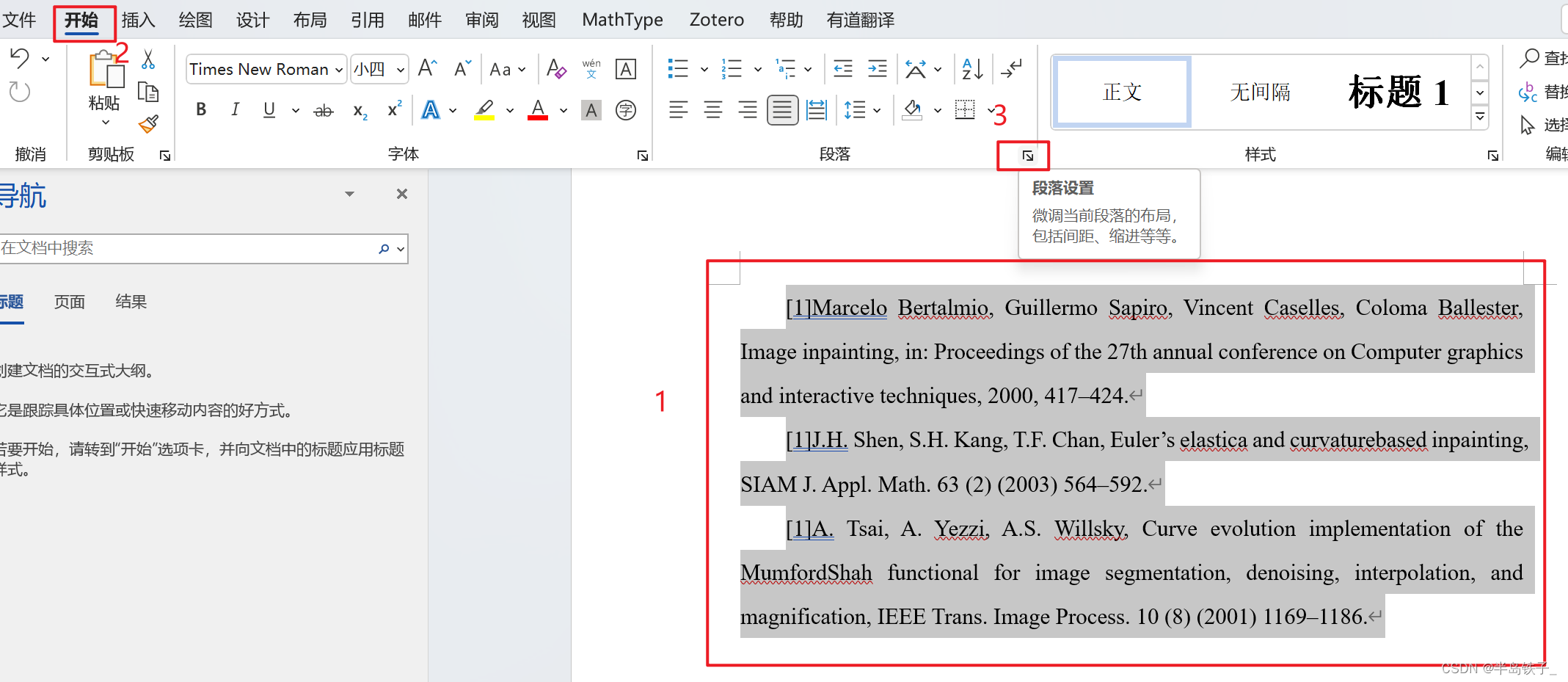
Task: Expand the numbering list dropdown arrow
Action: pyautogui.click(x=758, y=70)
